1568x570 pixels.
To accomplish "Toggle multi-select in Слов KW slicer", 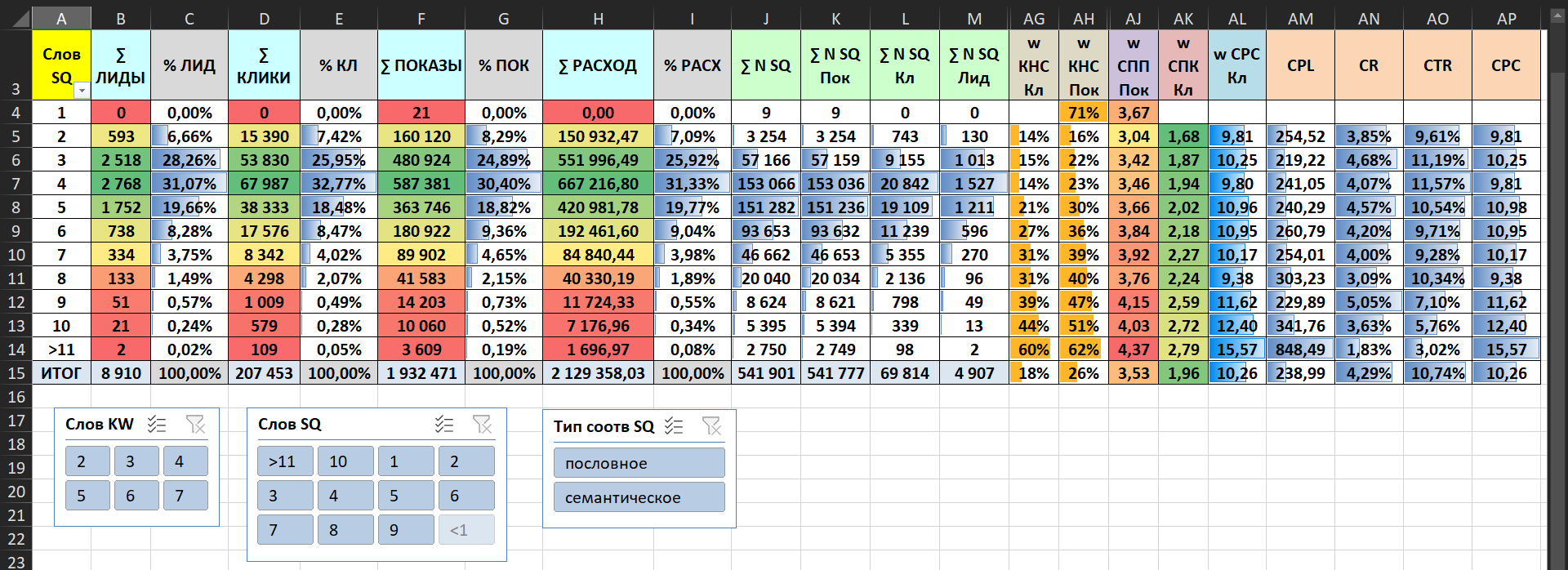I will tap(156, 425).
